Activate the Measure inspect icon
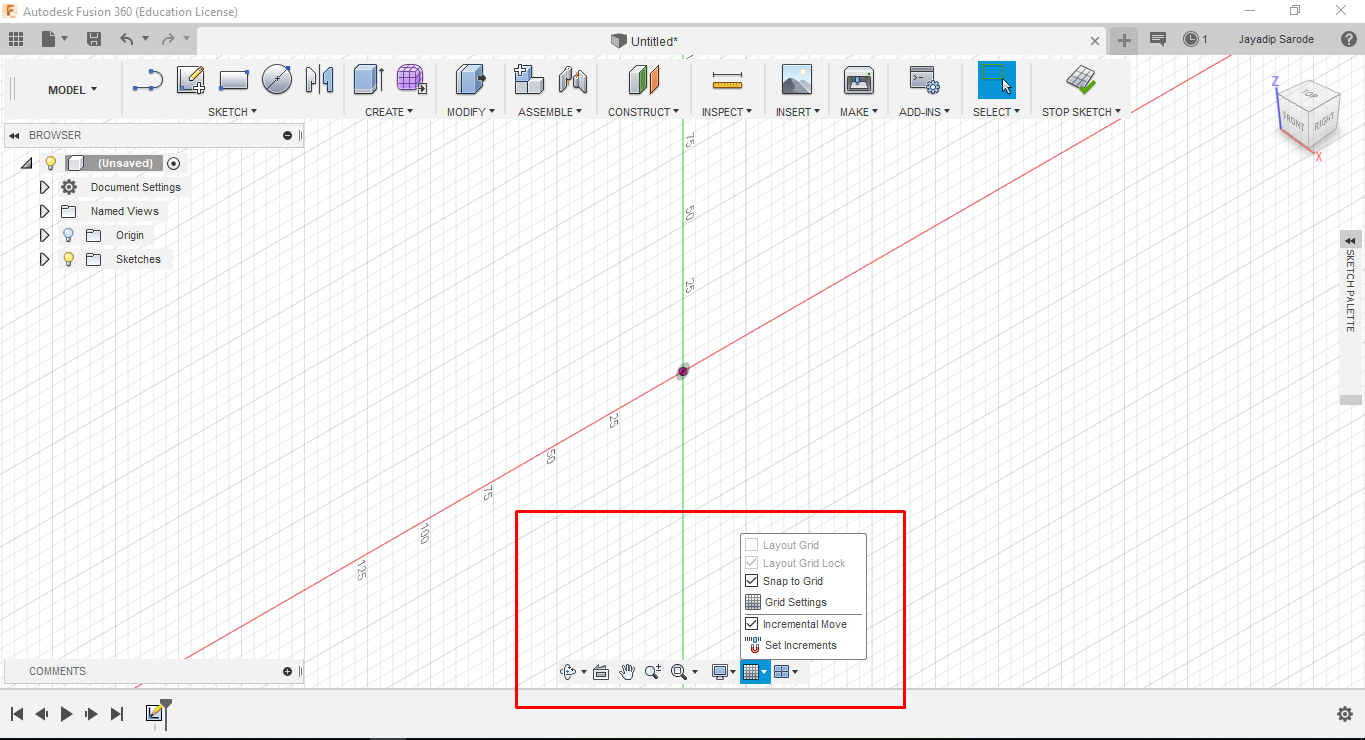The height and width of the screenshot is (740, 1365). [x=727, y=80]
